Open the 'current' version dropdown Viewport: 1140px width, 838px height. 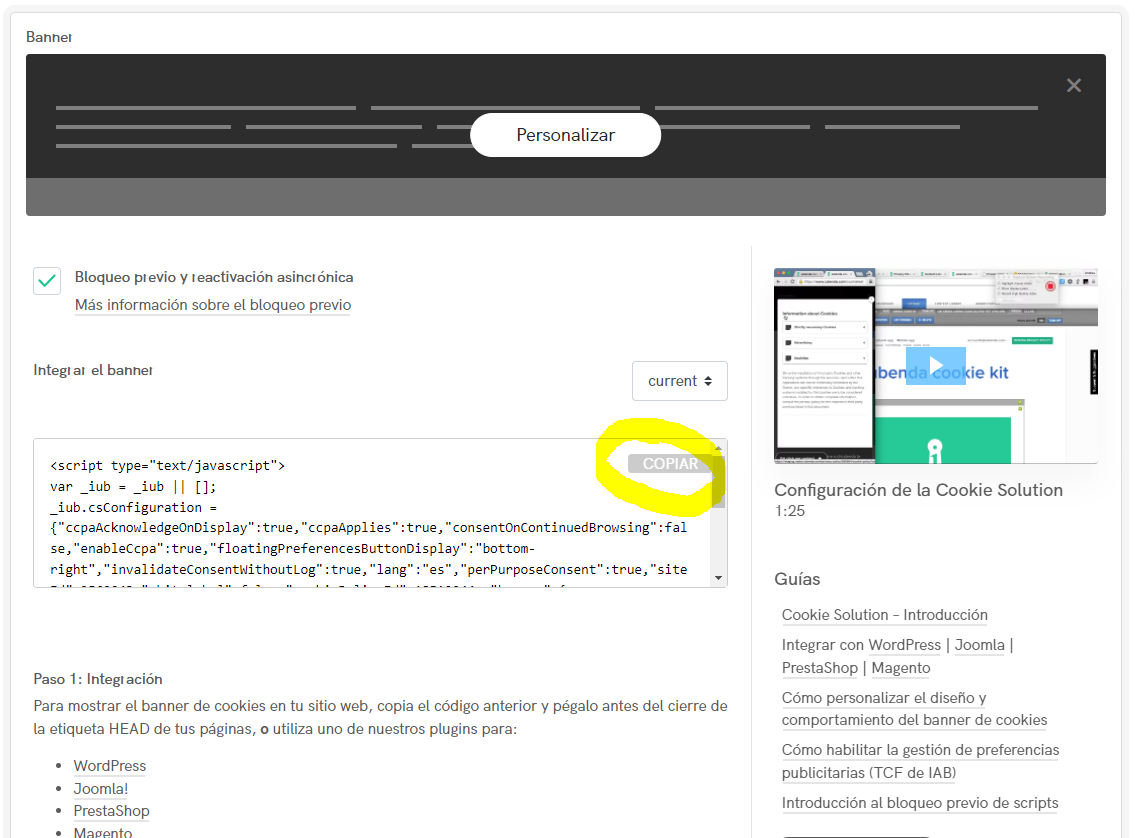pos(679,381)
